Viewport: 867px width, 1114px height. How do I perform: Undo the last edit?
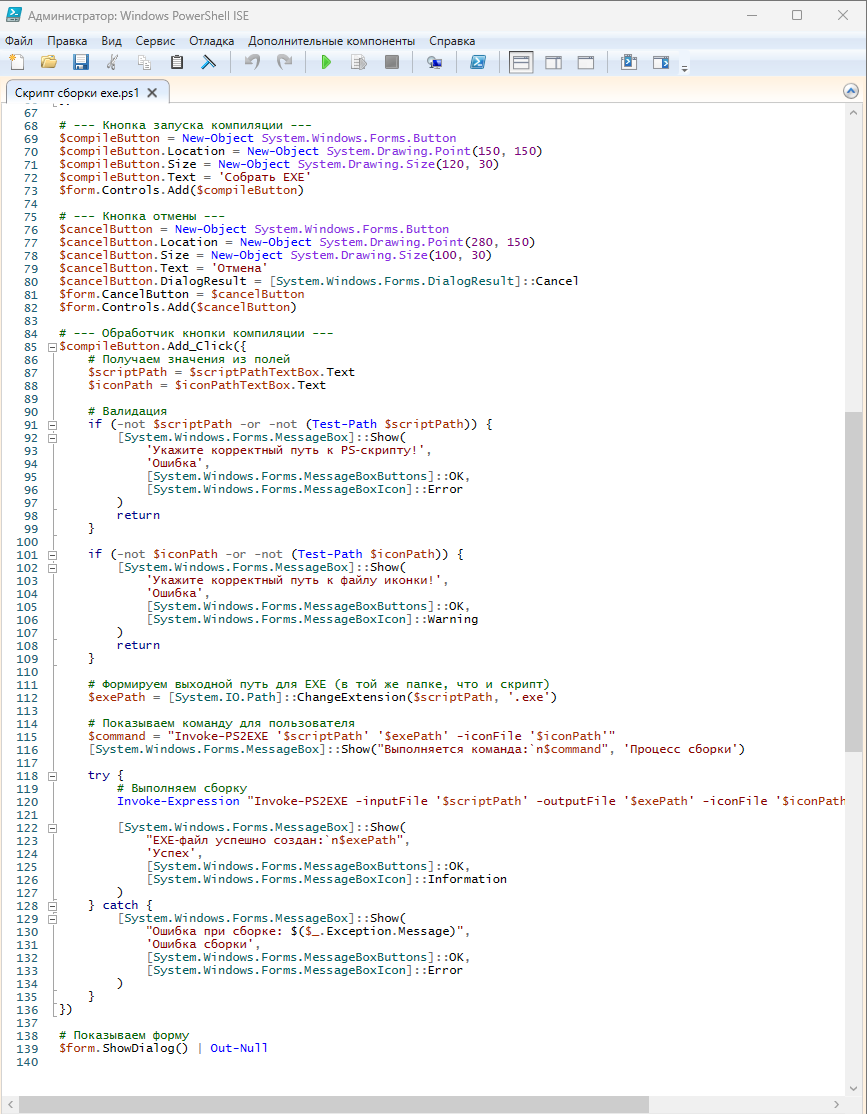(252, 63)
